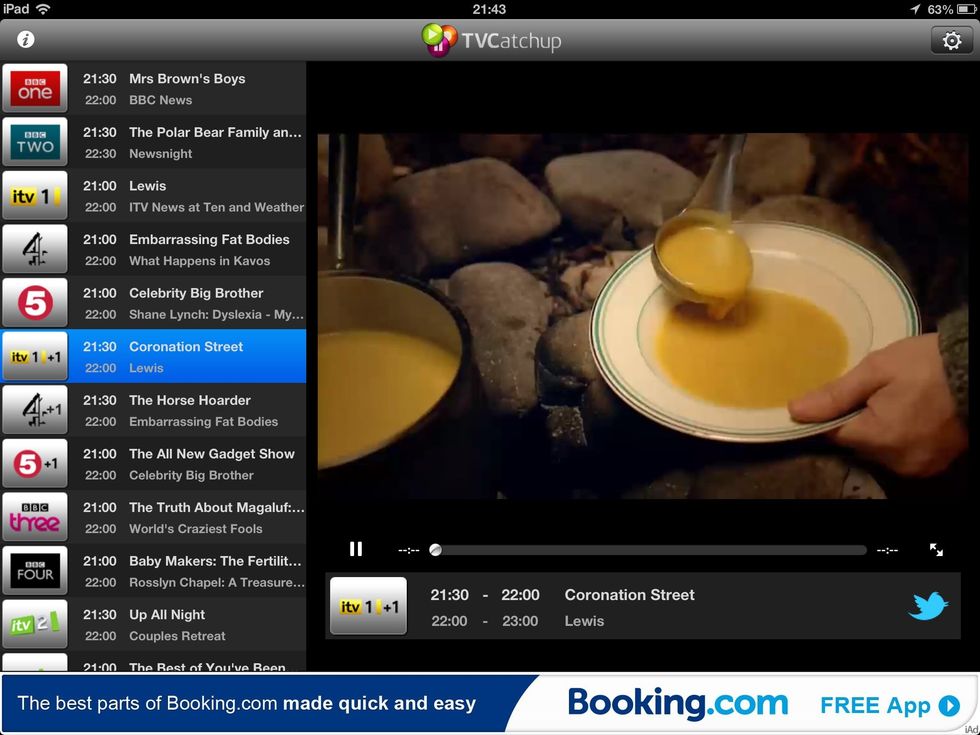Select the BBC Two channel logo

click(35, 142)
